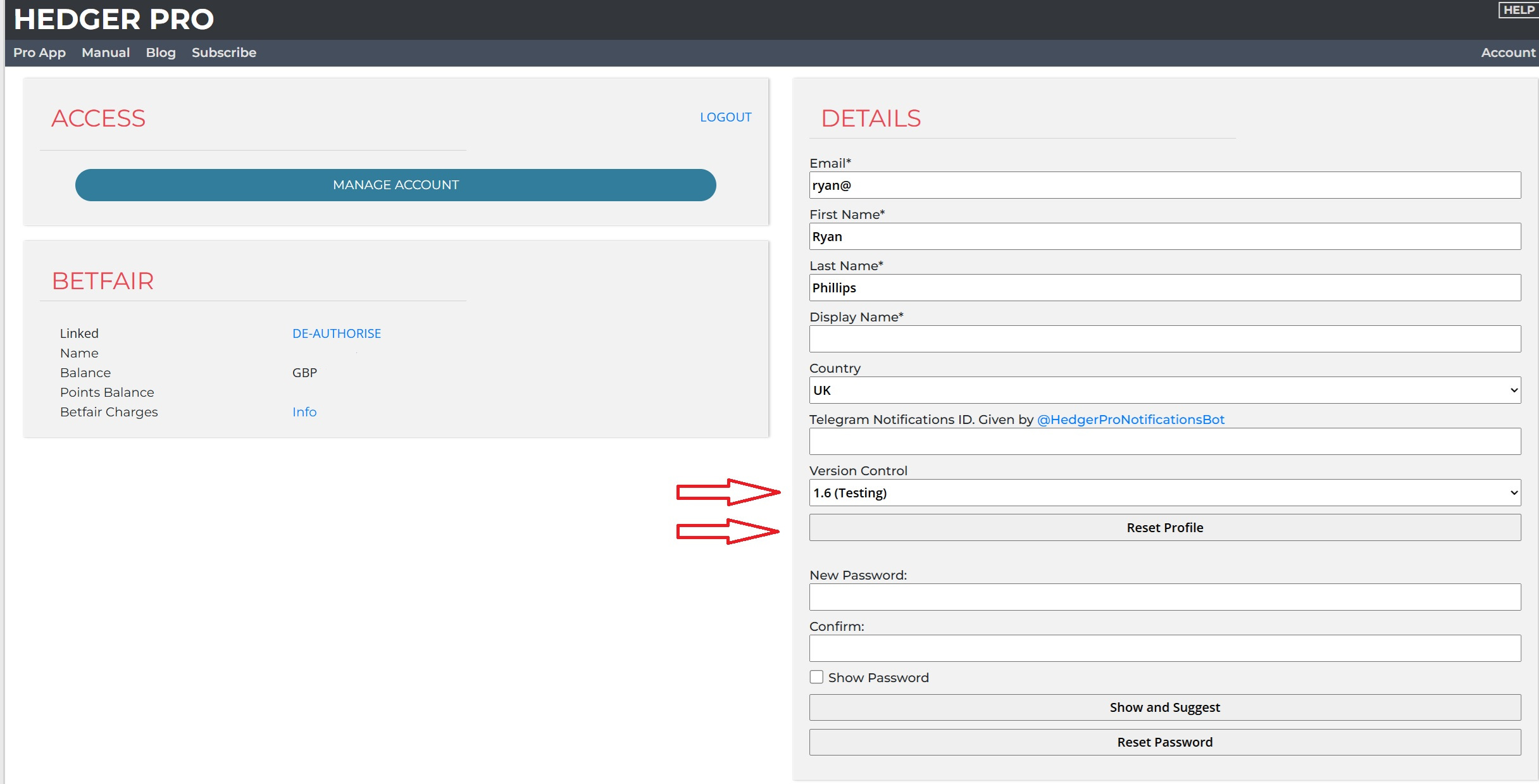
Task: Open the Betfair Charges Info link
Action: (x=304, y=412)
